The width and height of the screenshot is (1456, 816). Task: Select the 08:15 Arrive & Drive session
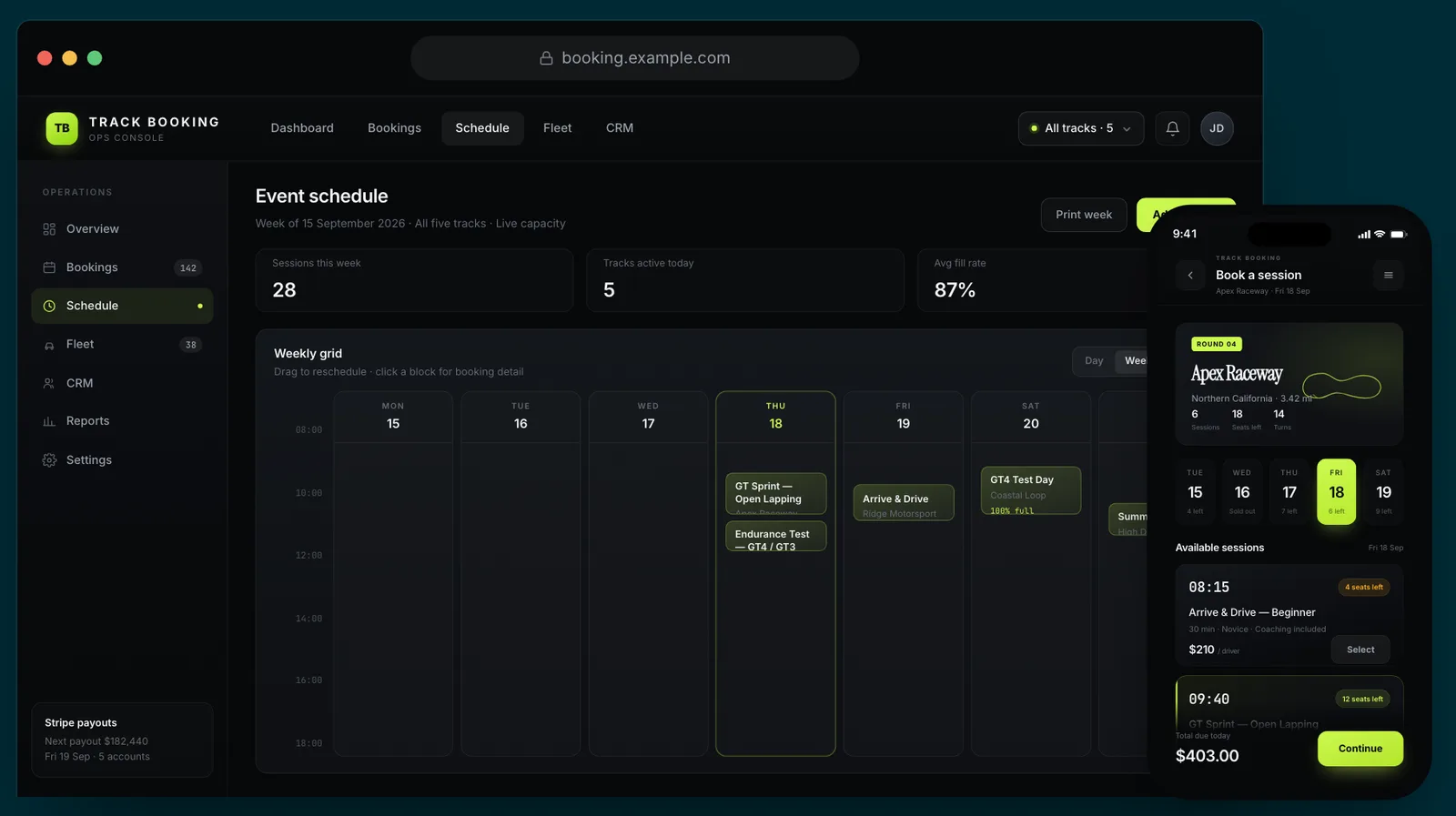click(x=1360, y=650)
